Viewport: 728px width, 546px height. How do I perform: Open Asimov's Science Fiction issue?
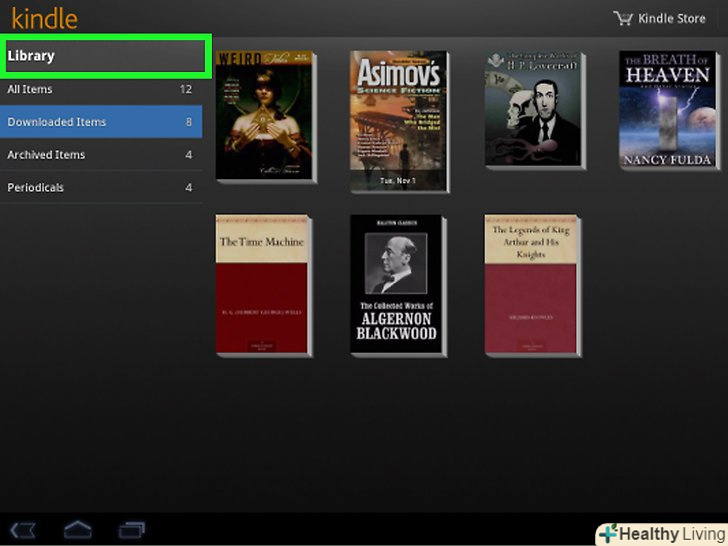(x=400, y=122)
